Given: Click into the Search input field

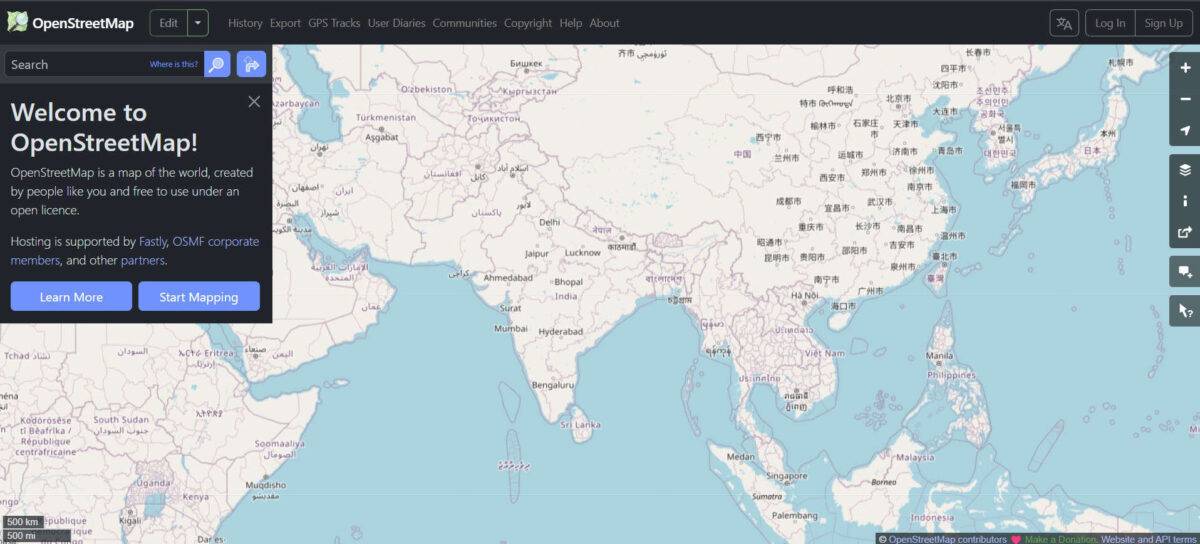Looking at the screenshot, I should (76, 64).
